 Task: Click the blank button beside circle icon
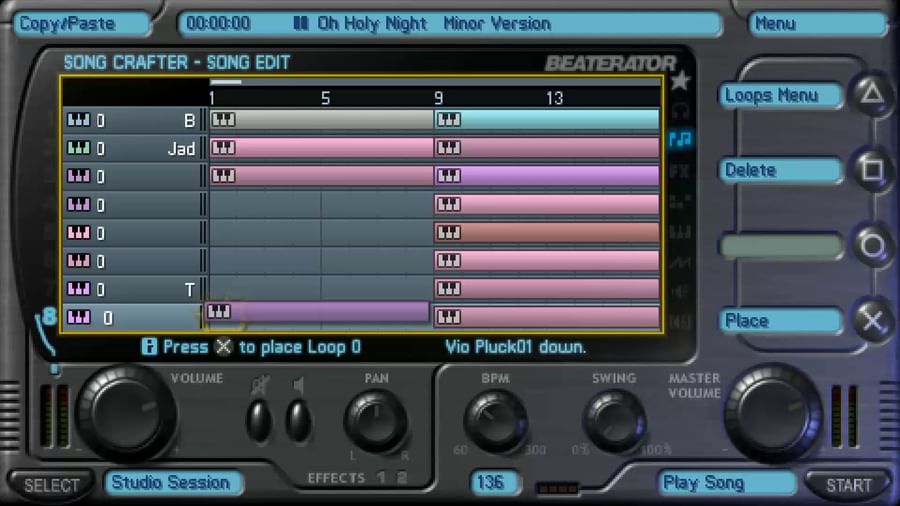tap(780, 246)
